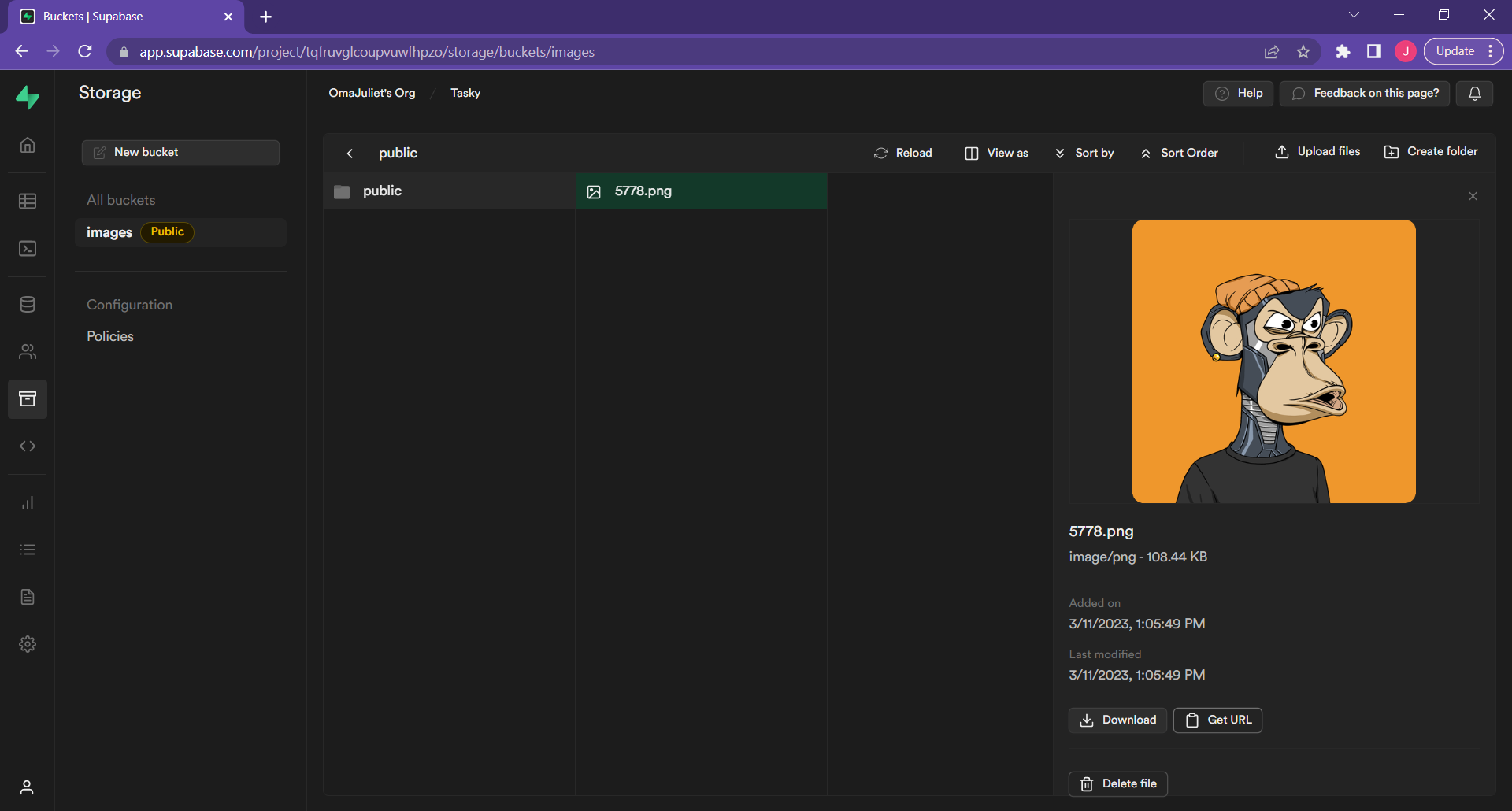Open the Table editor icon
Screen dimensions: 1512x811
coord(28,201)
